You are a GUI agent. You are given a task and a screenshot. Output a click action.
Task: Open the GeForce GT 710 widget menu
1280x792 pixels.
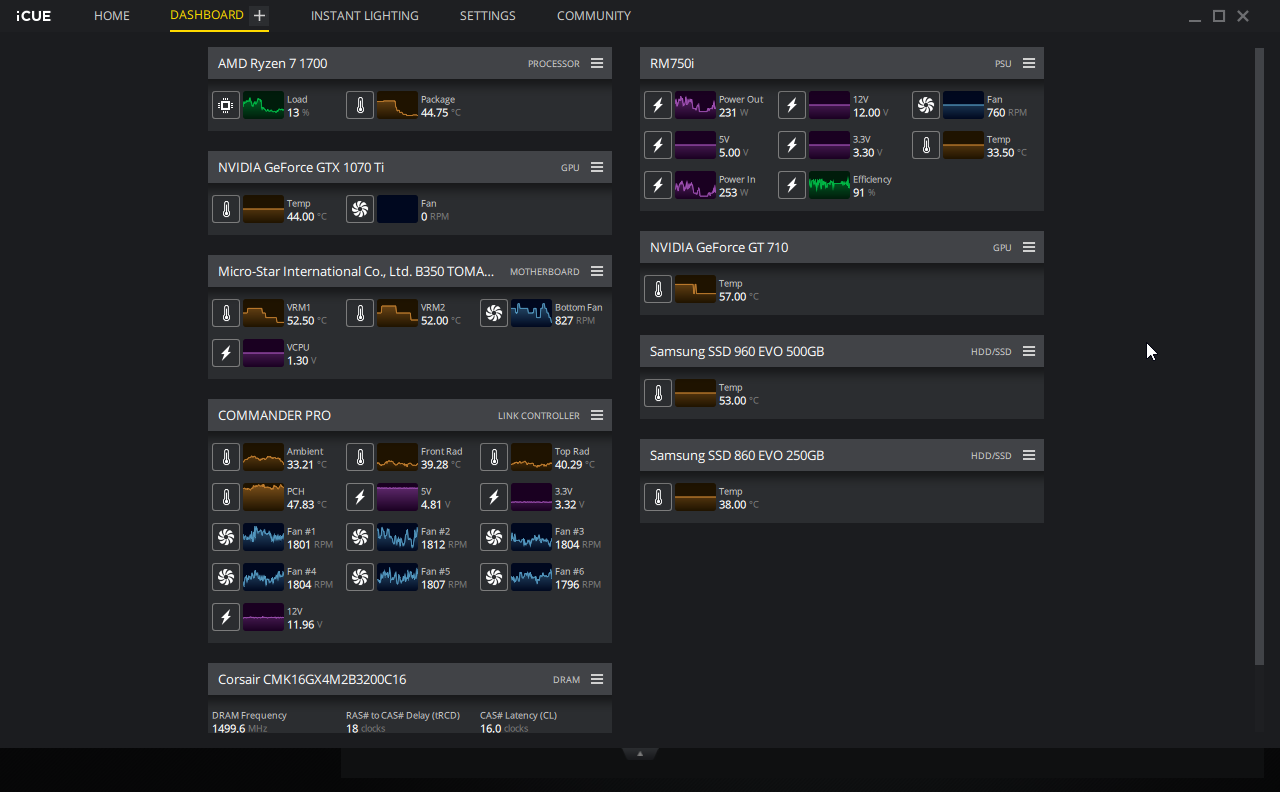(1029, 247)
